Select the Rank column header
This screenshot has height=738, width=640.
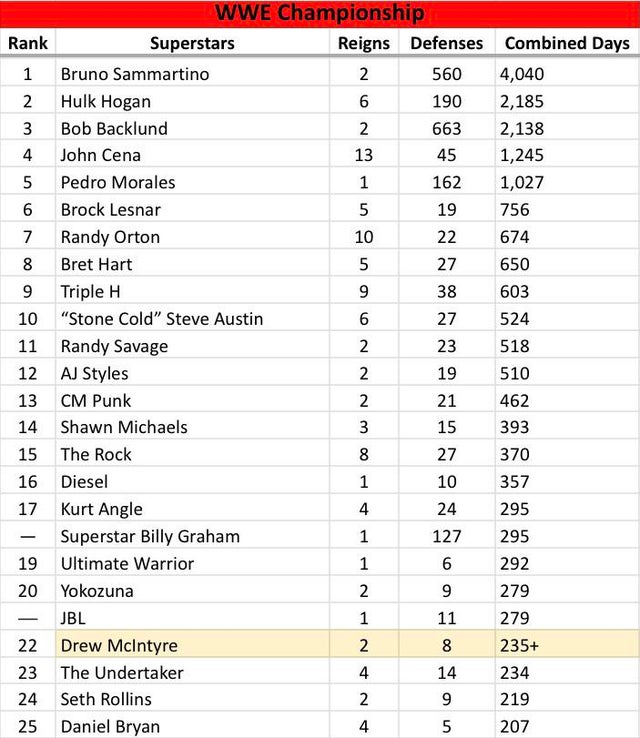28,43
